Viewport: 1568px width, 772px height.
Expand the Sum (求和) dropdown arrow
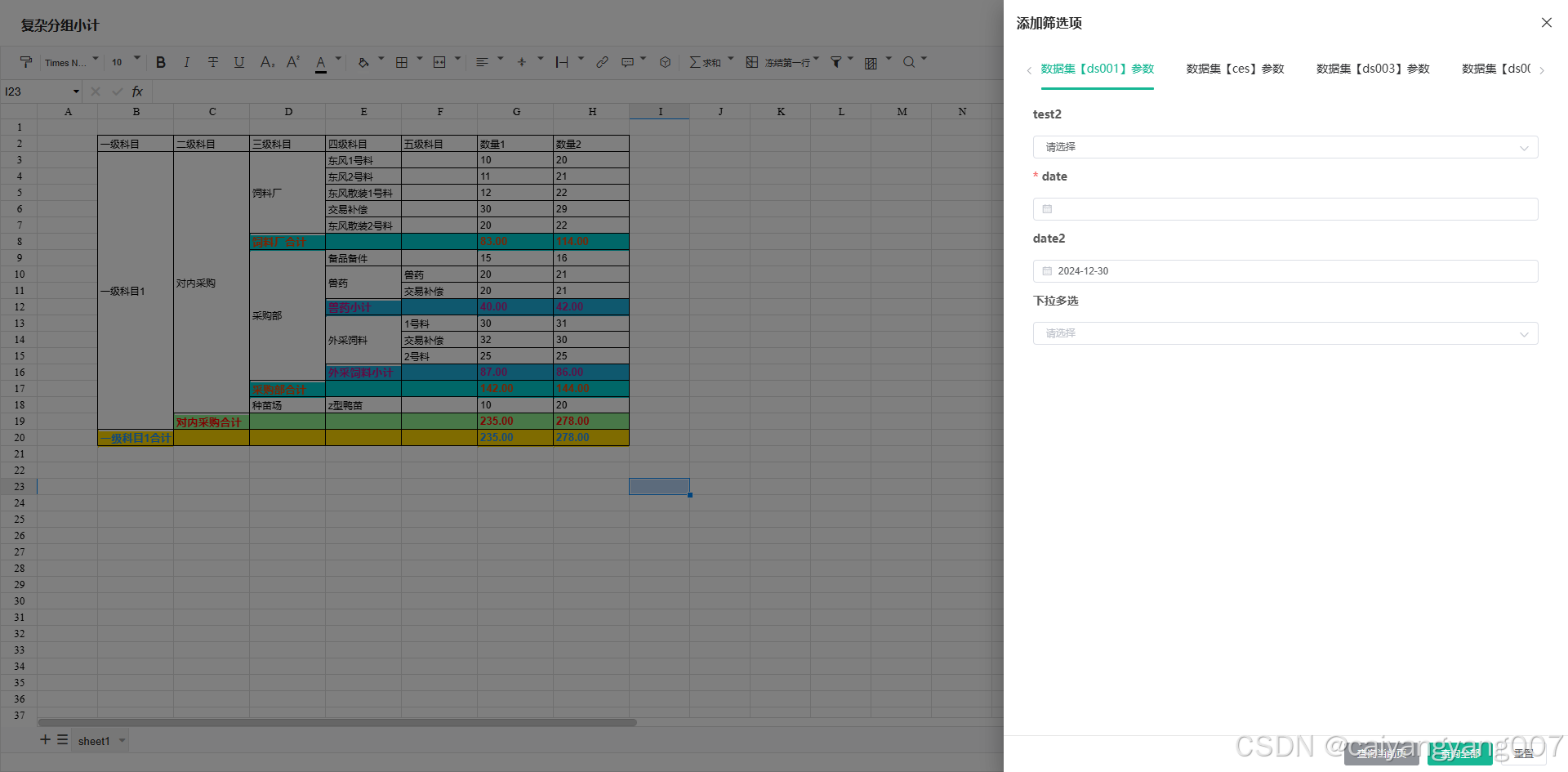[x=731, y=59]
